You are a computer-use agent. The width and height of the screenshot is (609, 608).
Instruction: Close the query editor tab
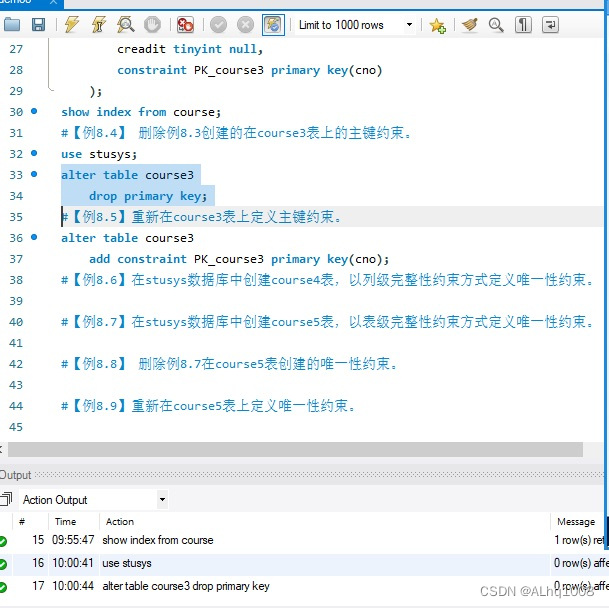coord(54,2)
